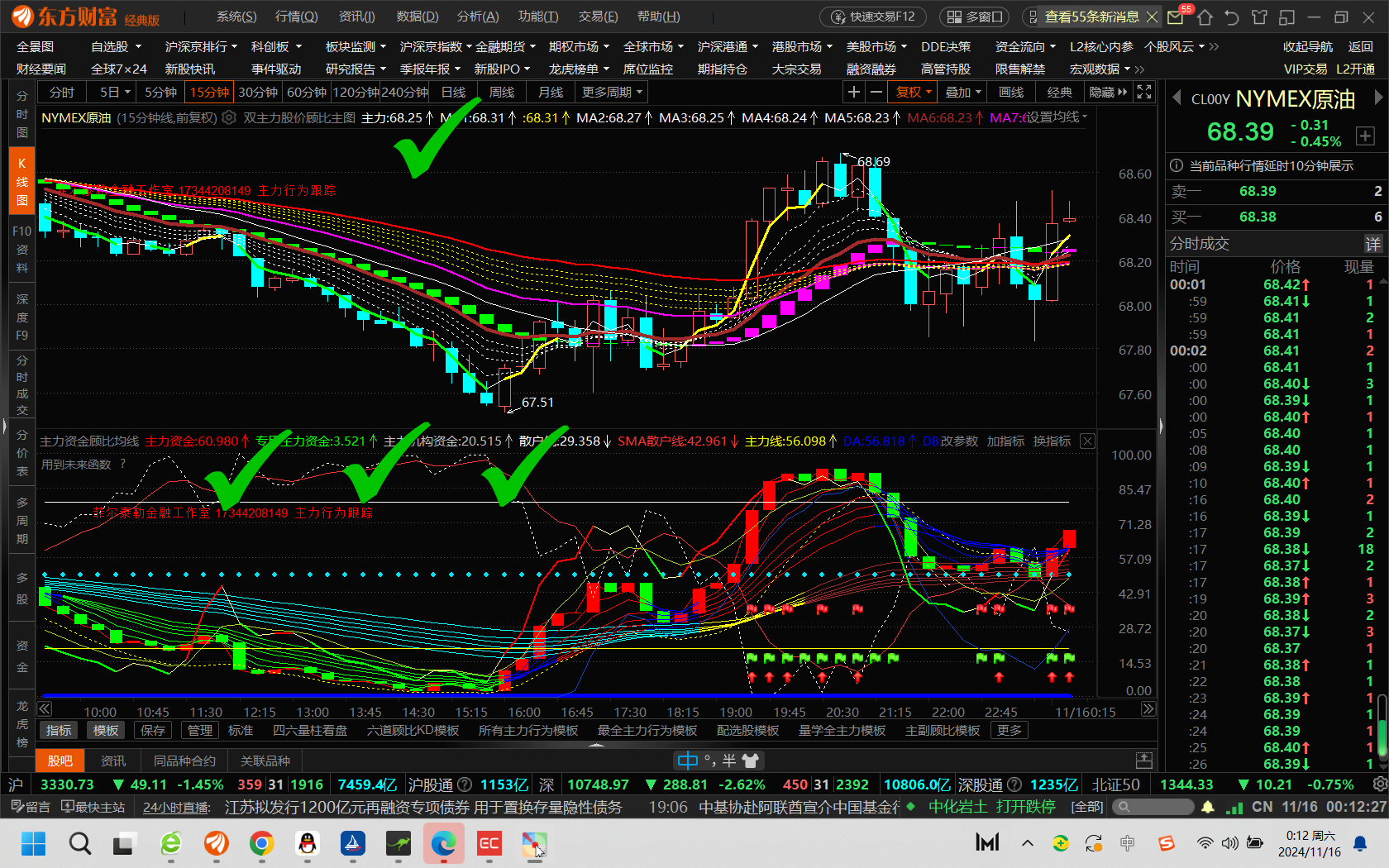Open the mail inbox with 55 badge
This screenshot has height=868, width=1389.
pyautogui.click(x=1176, y=17)
